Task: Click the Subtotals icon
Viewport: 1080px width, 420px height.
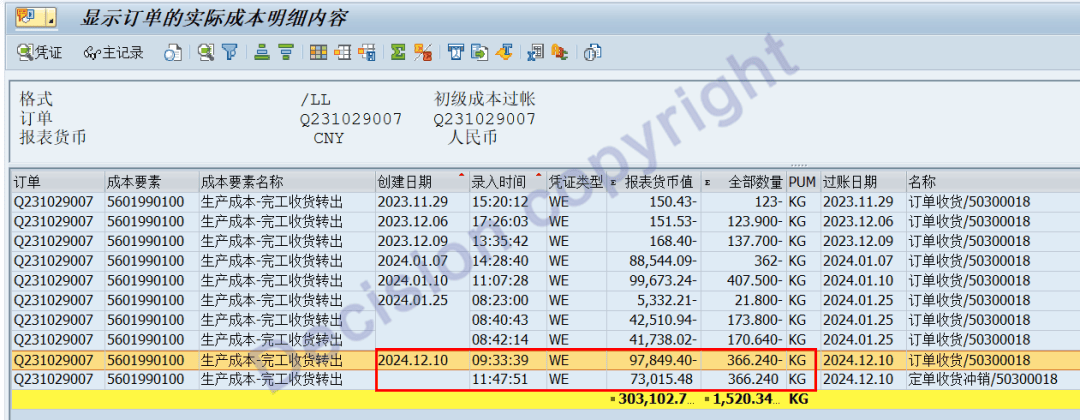Action: pos(422,53)
